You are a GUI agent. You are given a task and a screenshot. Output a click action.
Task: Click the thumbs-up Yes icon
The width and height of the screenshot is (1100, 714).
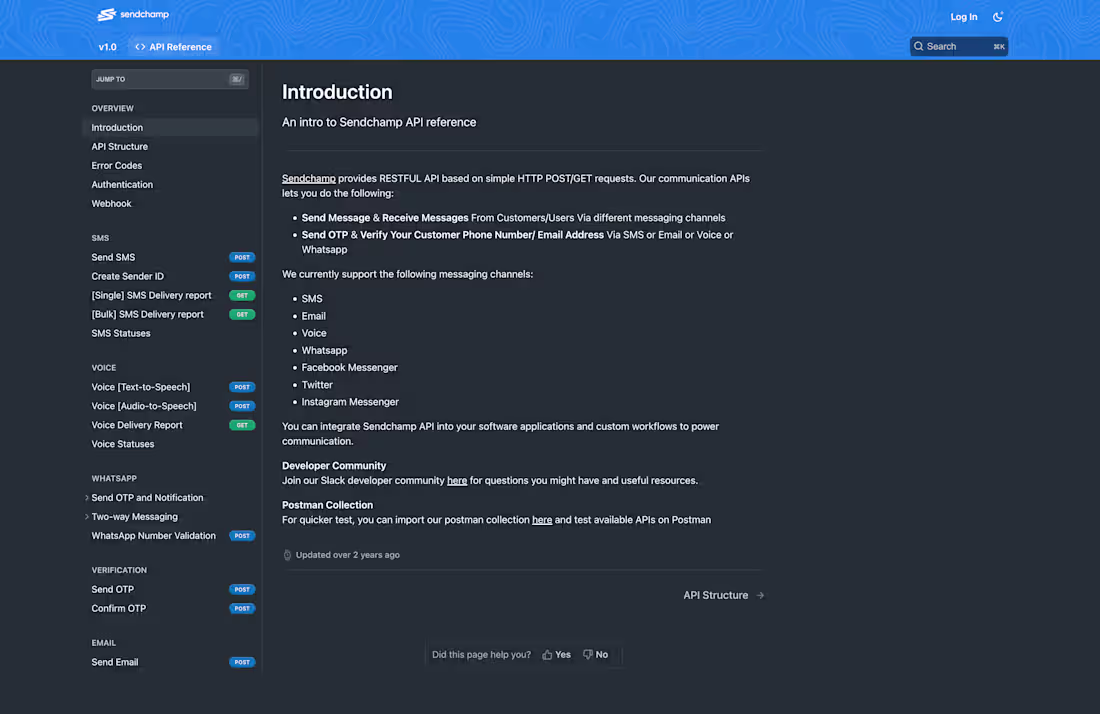point(548,654)
